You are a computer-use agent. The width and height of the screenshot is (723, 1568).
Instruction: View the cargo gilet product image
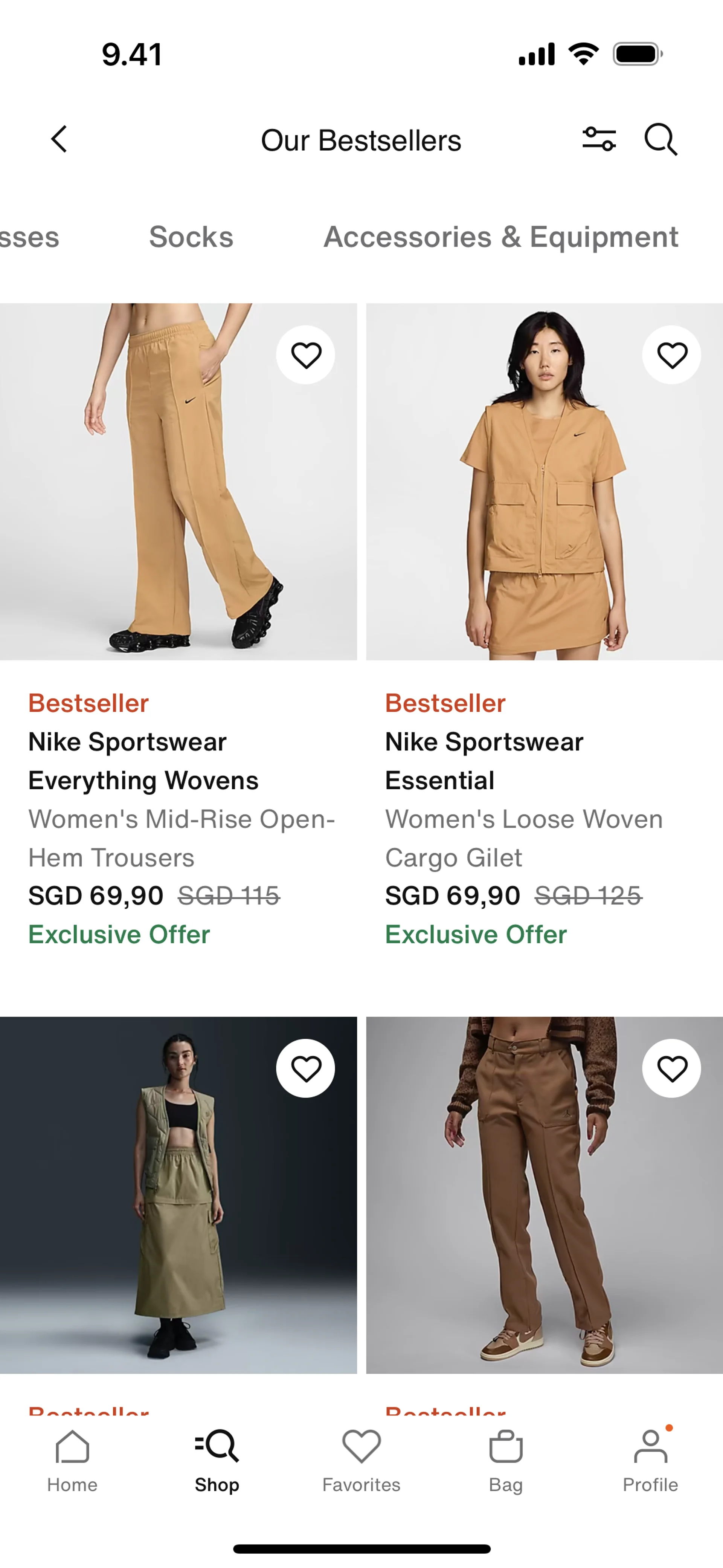545,481
